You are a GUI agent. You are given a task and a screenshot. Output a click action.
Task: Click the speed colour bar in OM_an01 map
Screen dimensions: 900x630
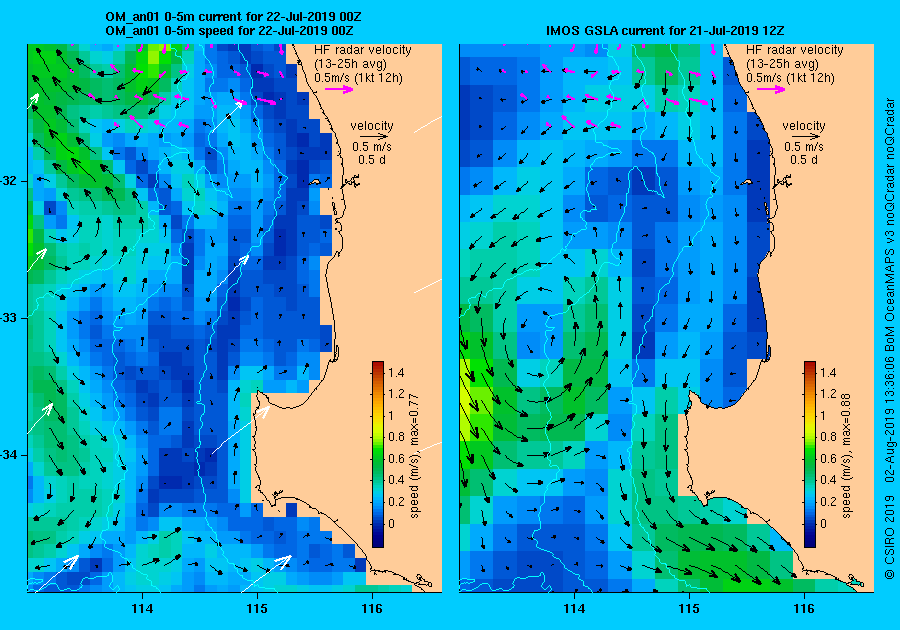click(378, 454)
